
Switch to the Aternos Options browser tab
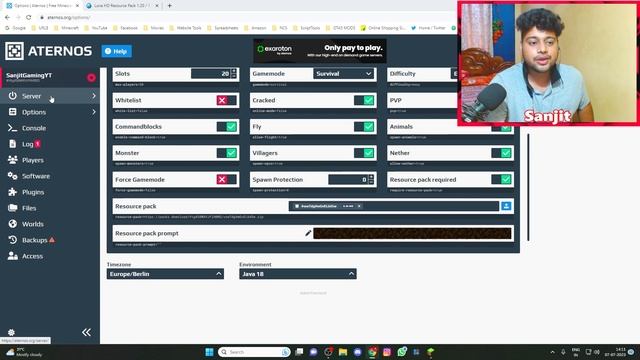tap(42, 6)
